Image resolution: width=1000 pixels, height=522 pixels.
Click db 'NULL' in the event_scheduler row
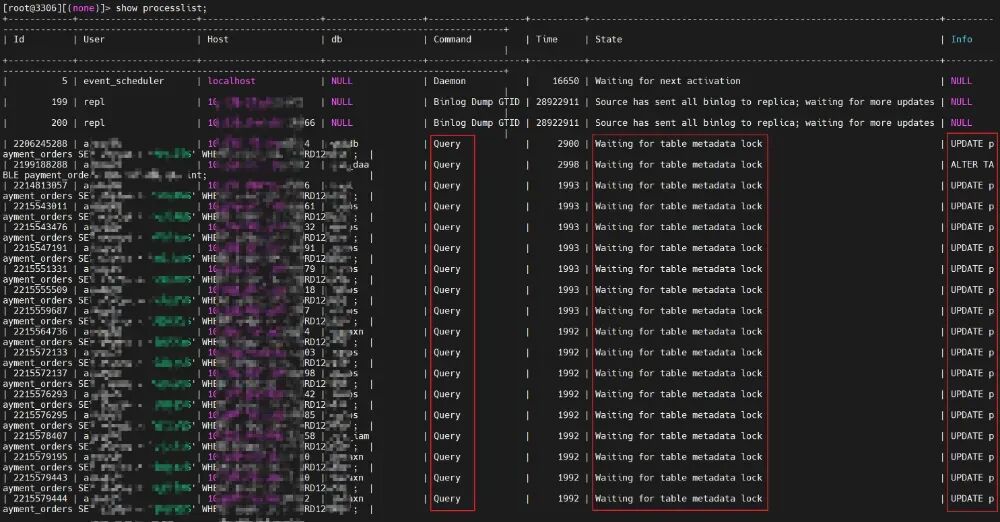click(x=341, y=81)
